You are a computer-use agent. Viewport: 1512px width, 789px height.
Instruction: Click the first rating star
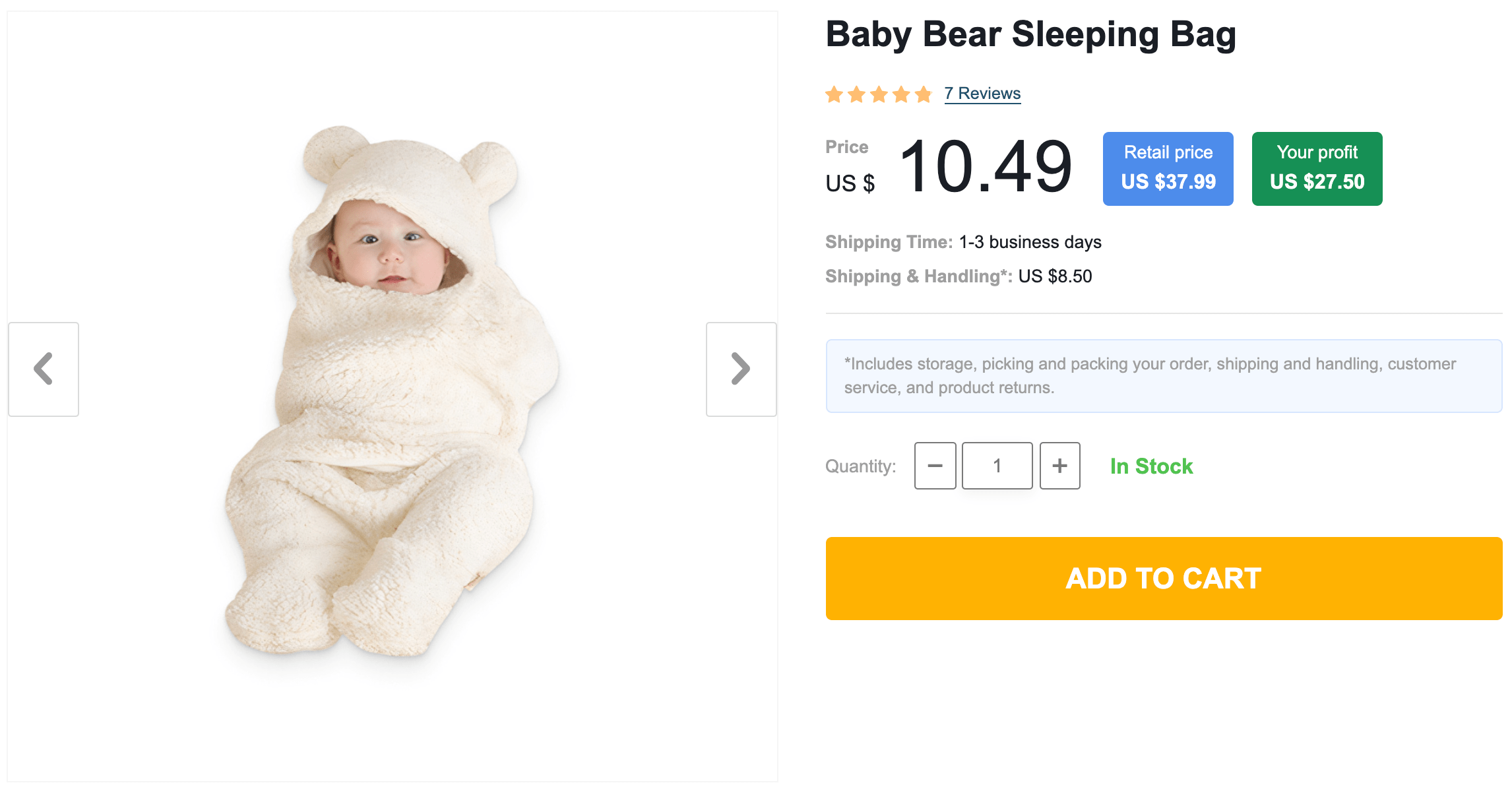835,94
